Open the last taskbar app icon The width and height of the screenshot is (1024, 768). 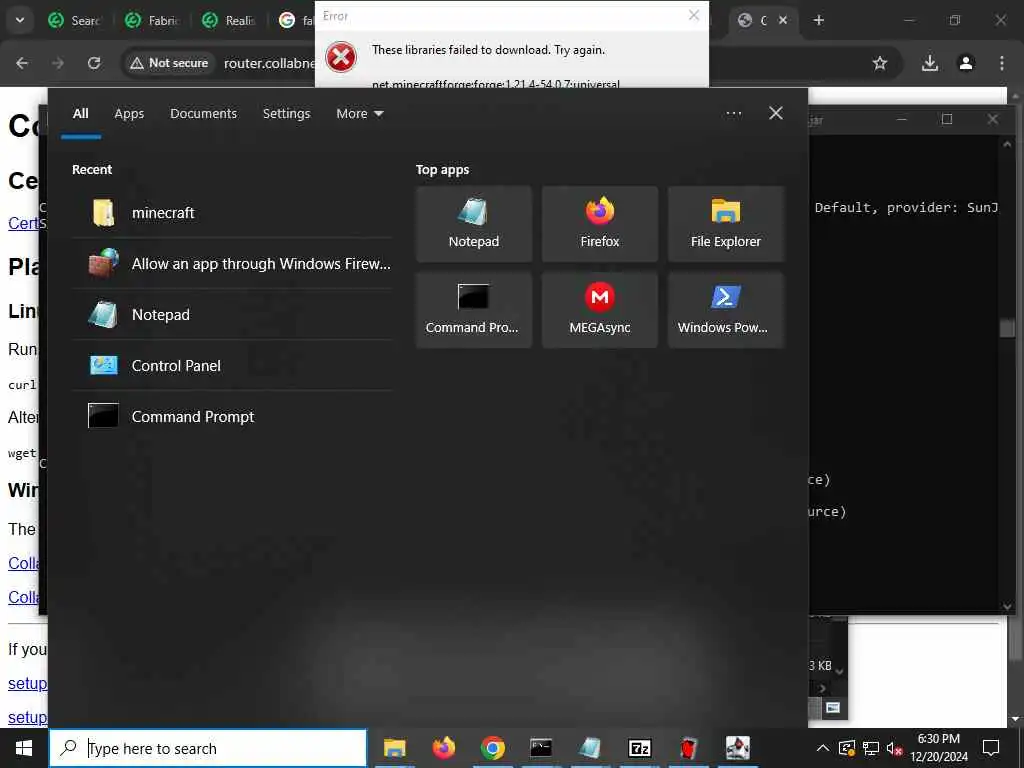tap(738, 748)
